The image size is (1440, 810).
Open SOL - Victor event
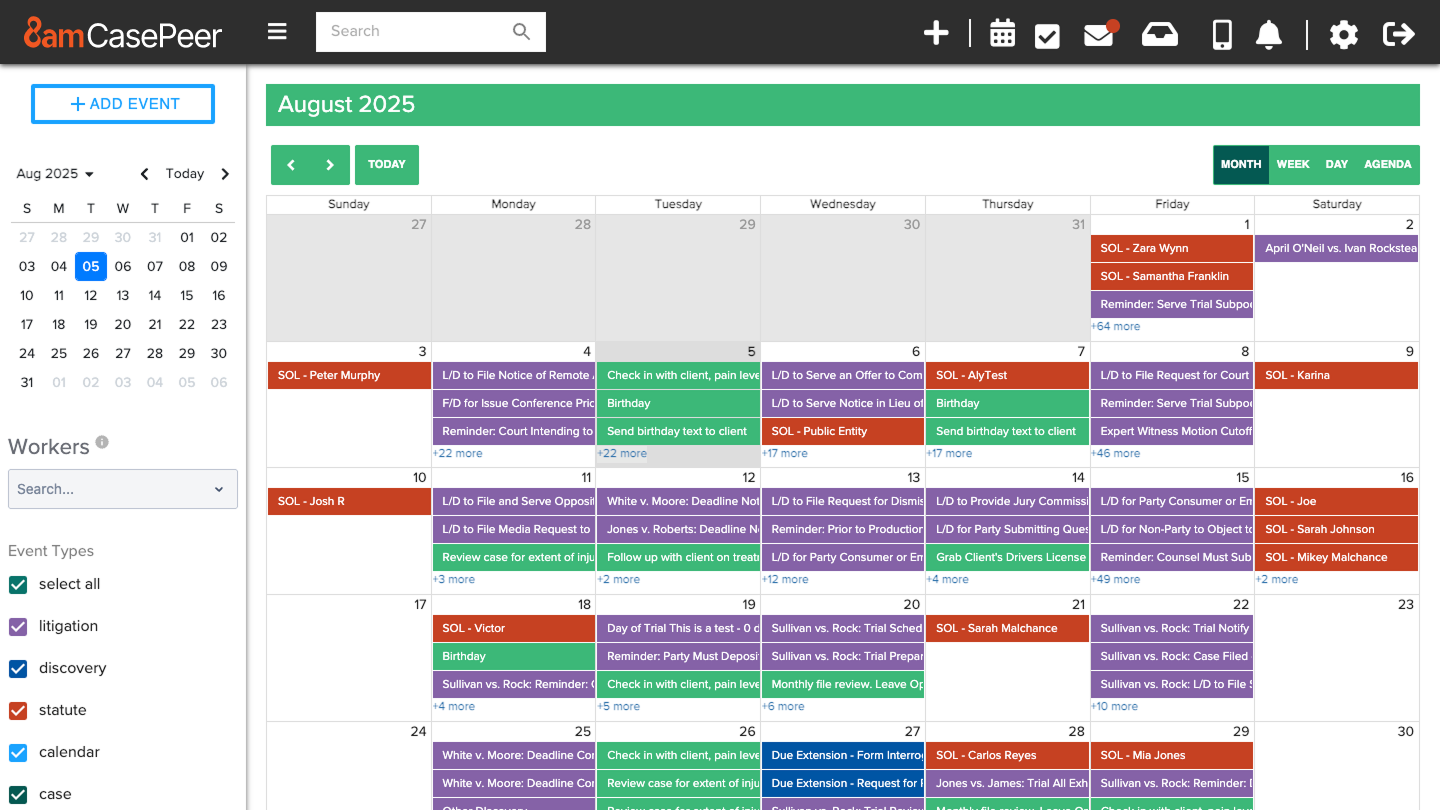pyautogui.click(x=514, y=628)
